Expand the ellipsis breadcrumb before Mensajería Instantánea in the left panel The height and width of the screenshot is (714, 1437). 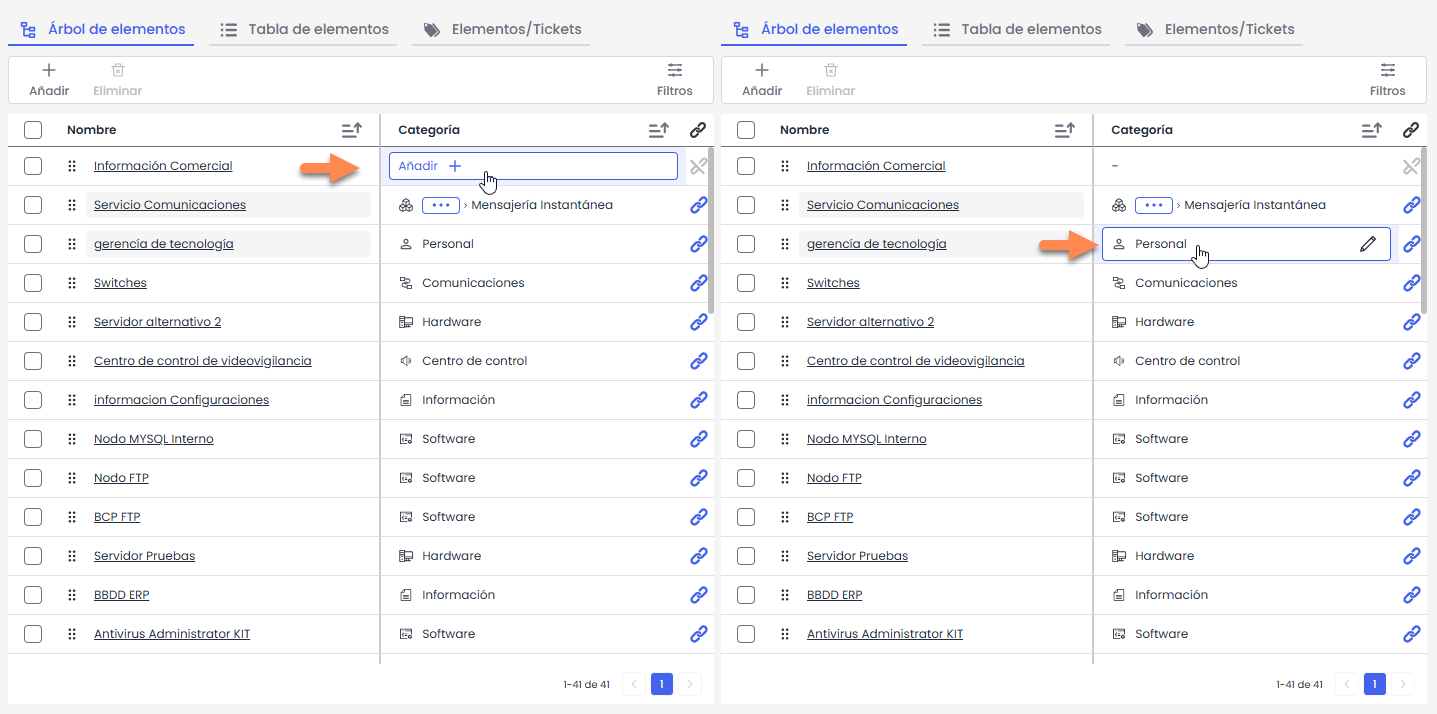[x=440, y=205]
